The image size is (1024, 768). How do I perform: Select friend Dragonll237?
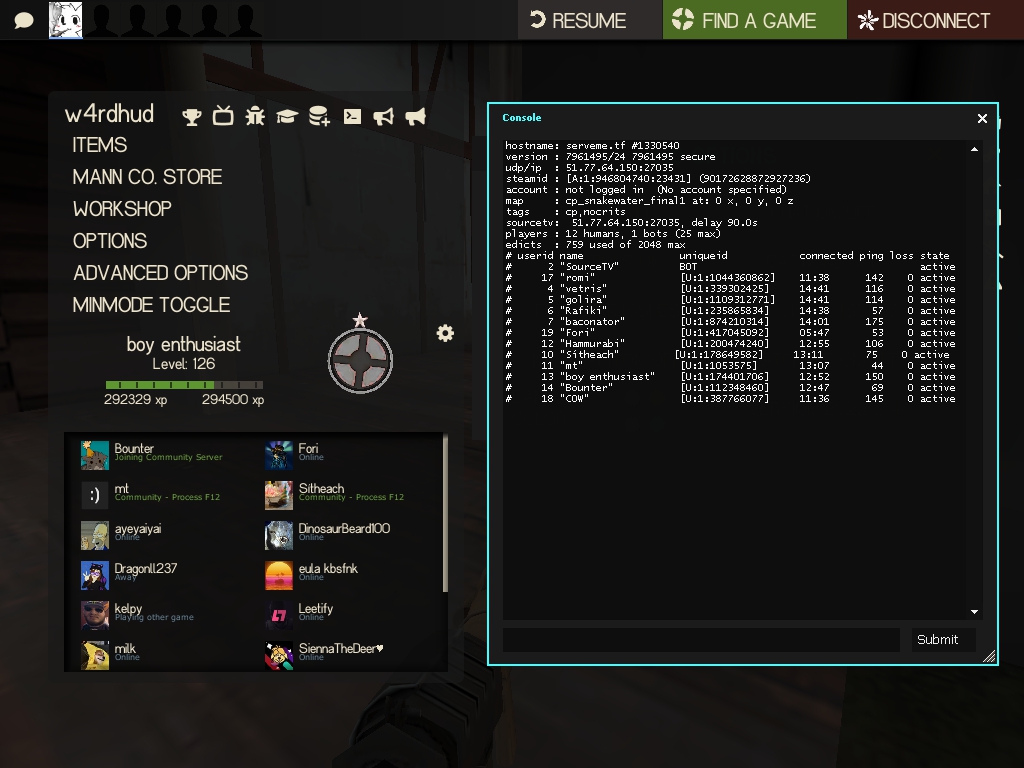(x=129, y=575)
